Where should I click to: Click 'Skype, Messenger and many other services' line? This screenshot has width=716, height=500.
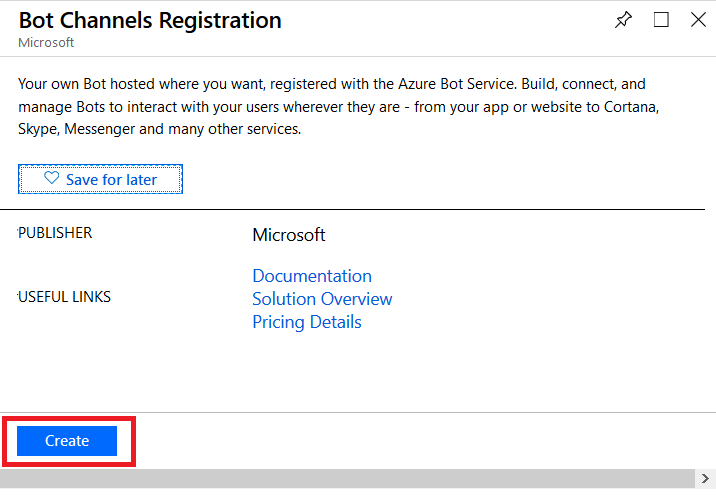point(160,129)
